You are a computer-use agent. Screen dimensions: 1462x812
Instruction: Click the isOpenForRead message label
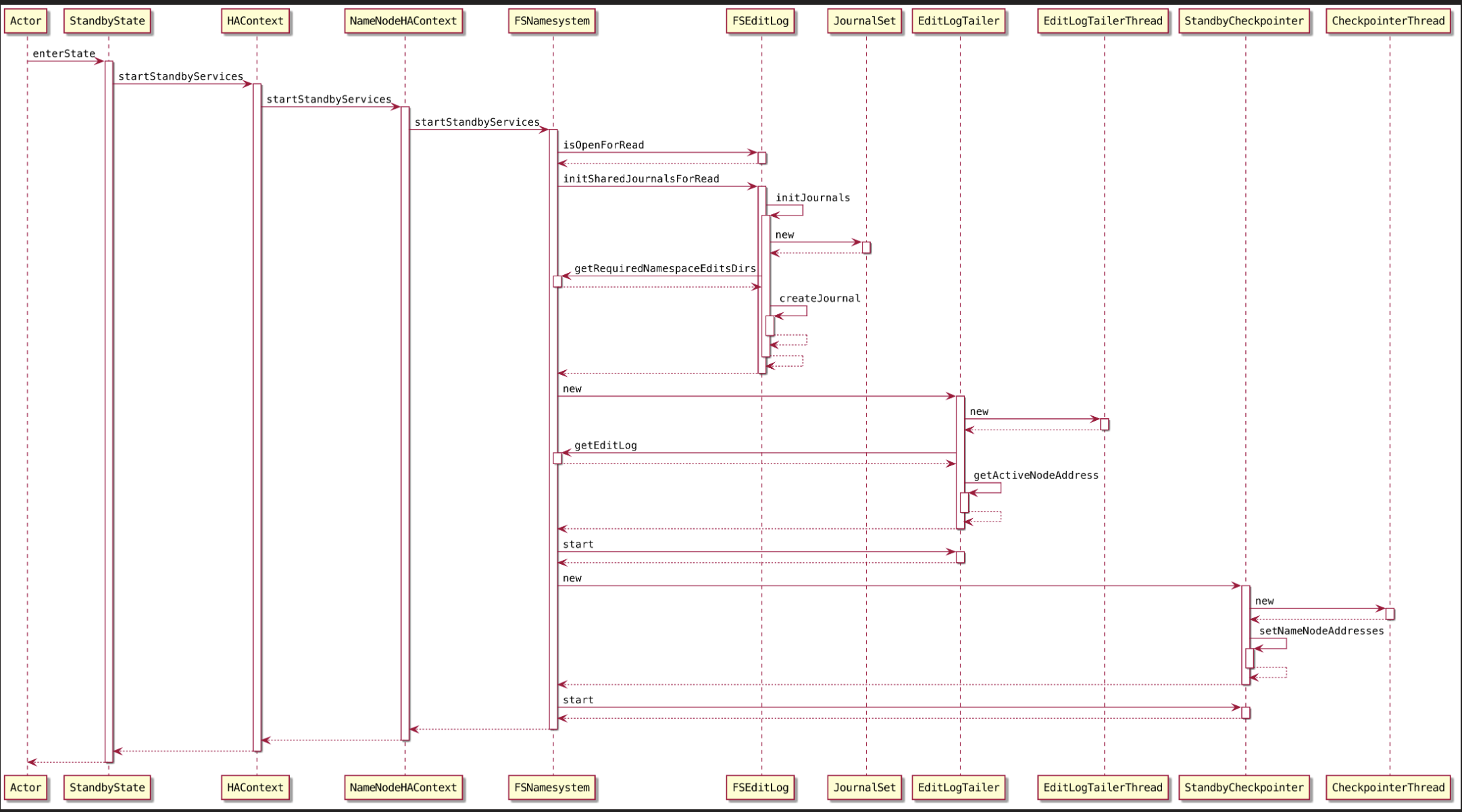(x=603, y=145)
